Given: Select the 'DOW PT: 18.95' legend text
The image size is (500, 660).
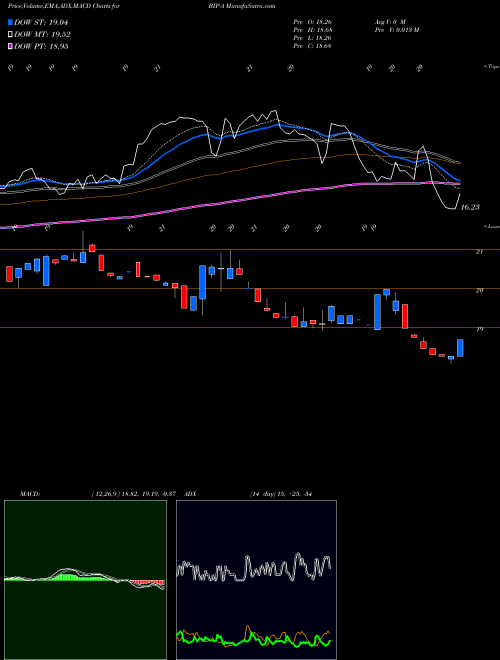Looking at the screenshot, I should (41, 46).
